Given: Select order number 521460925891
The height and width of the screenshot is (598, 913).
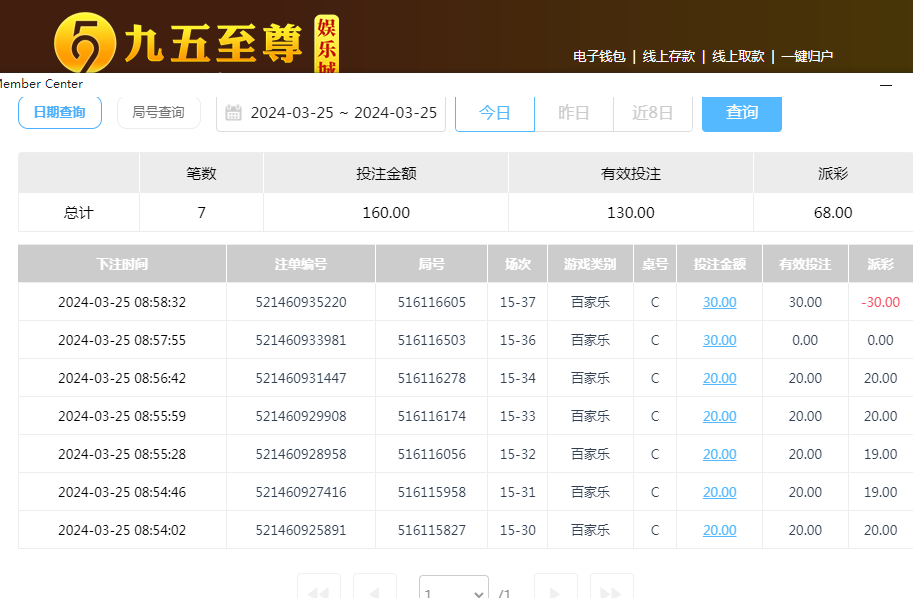Looking at the screenshot, I should [301, 530].
